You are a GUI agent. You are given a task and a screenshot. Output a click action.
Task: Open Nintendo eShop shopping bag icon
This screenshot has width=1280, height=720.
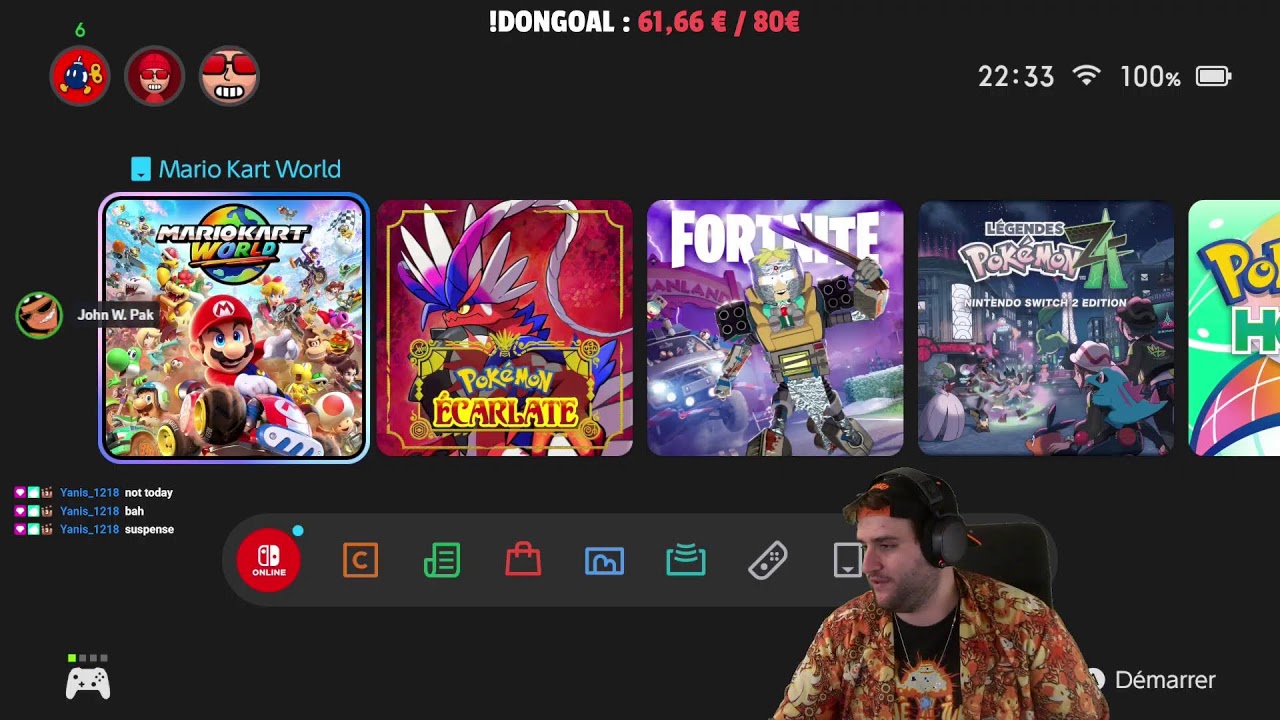(523, 560)
